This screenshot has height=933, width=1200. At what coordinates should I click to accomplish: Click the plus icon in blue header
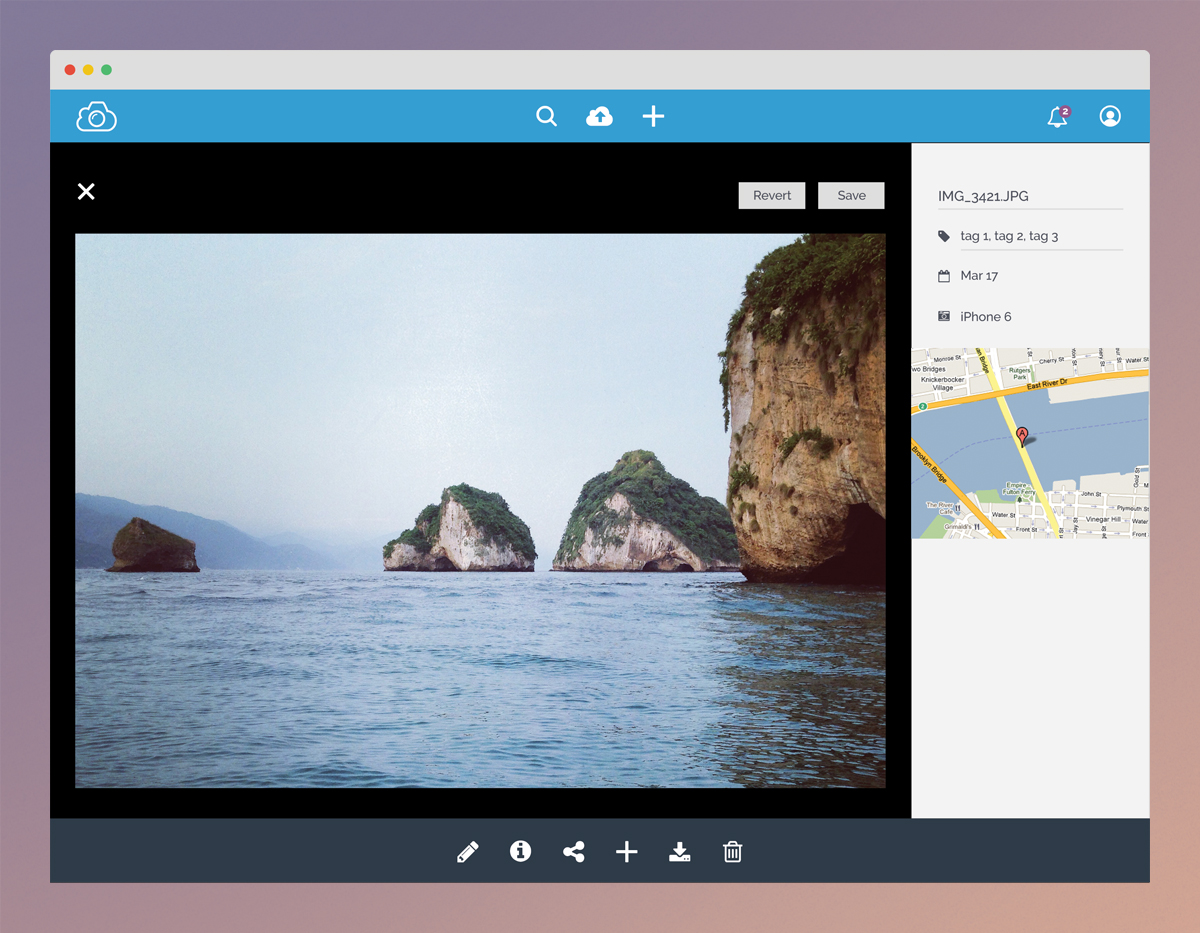[x=653, y=116]
